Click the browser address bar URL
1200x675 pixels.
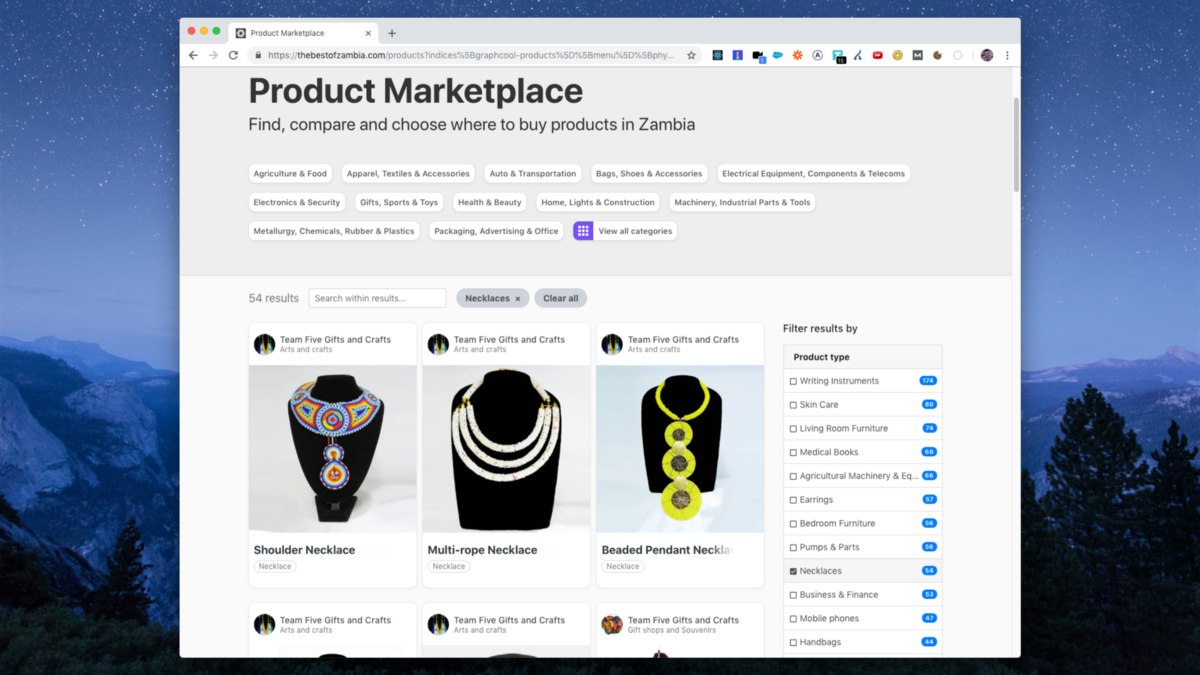(470, 56)
